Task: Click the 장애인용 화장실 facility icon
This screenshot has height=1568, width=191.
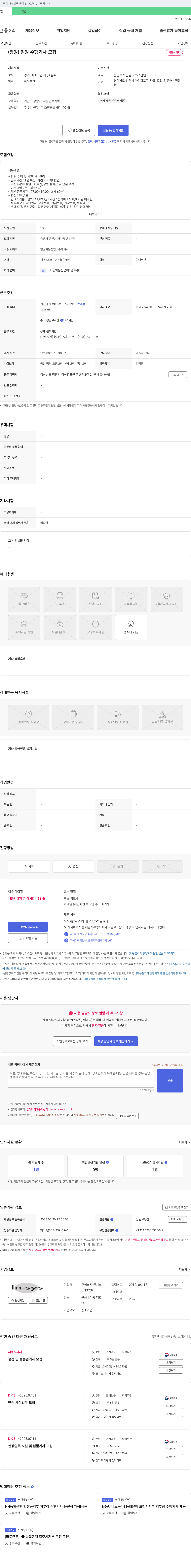Action: click(x=118, y=717)
